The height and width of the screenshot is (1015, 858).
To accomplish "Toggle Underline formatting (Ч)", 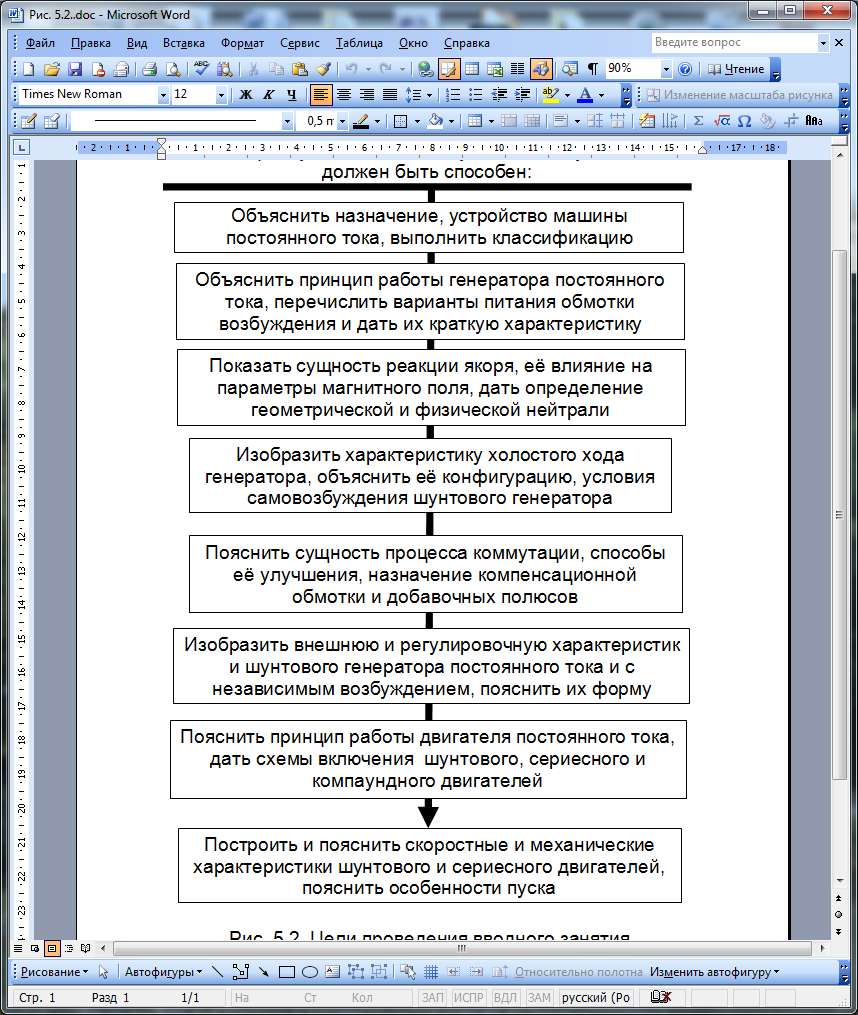I will coord(291,95).
